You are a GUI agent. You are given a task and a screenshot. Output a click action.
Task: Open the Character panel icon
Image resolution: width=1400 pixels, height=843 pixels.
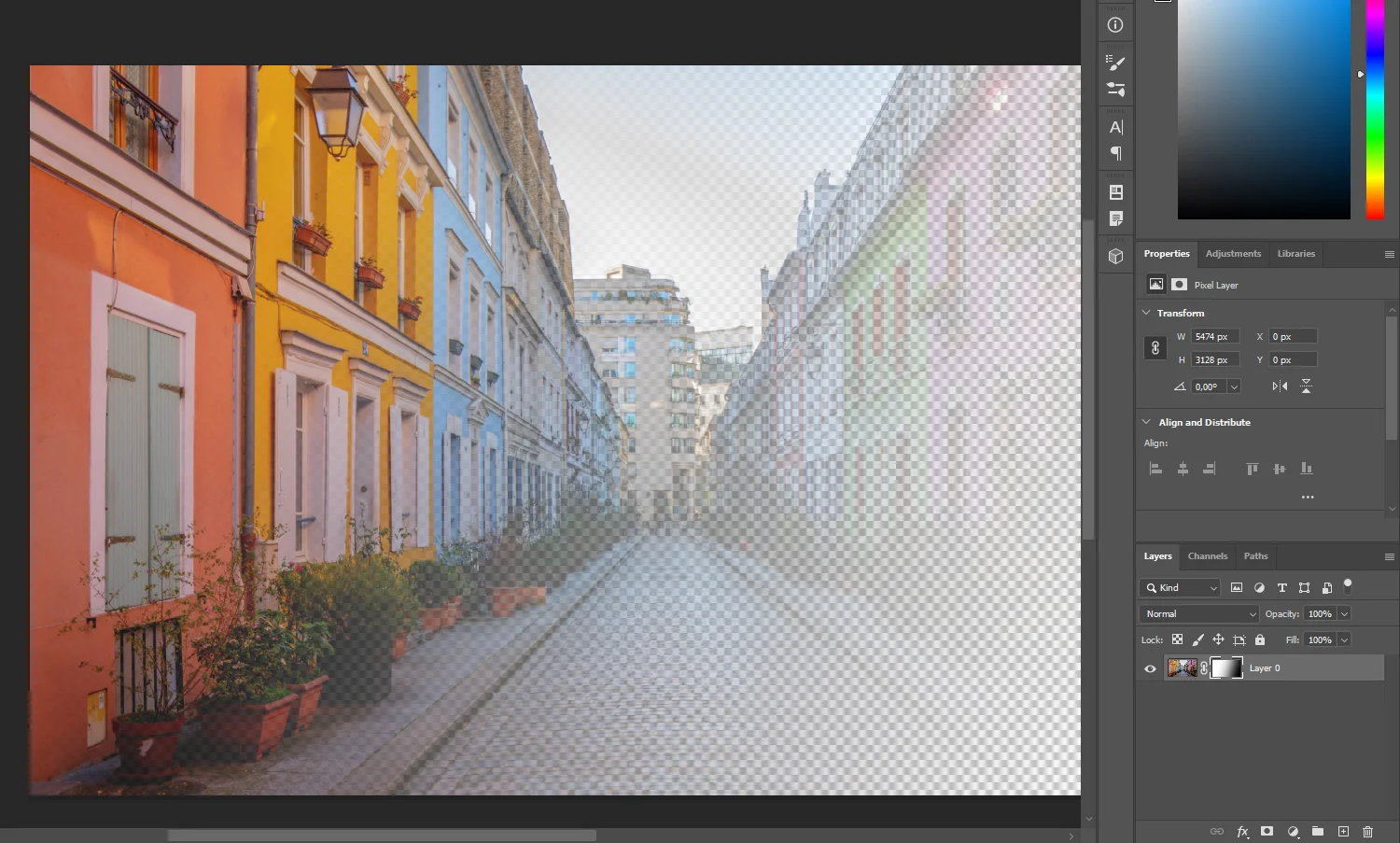[x=1115, y=127]
